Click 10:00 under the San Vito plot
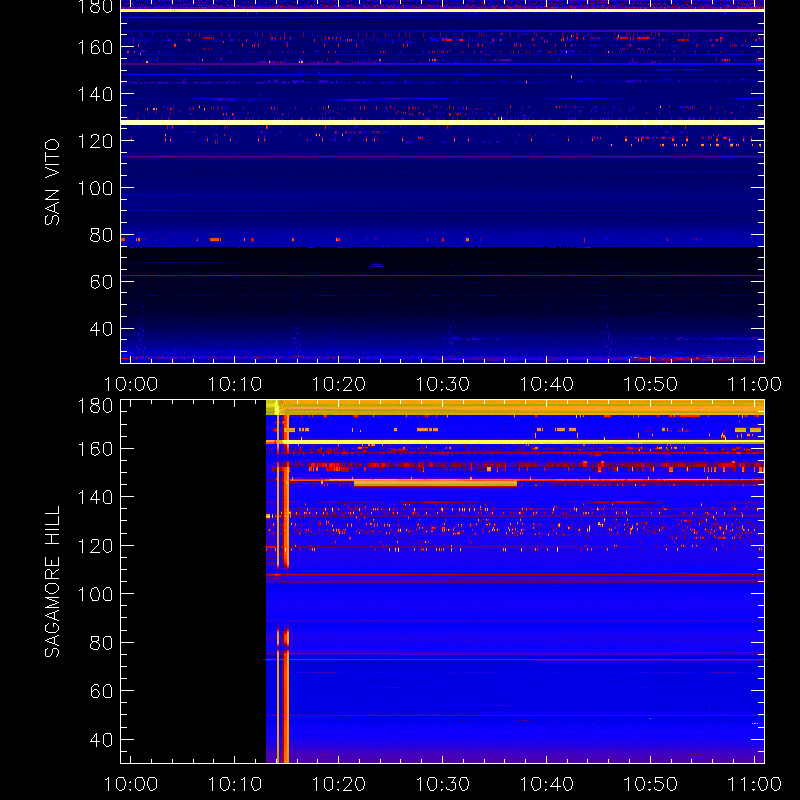800x800 pixels. 131,384
